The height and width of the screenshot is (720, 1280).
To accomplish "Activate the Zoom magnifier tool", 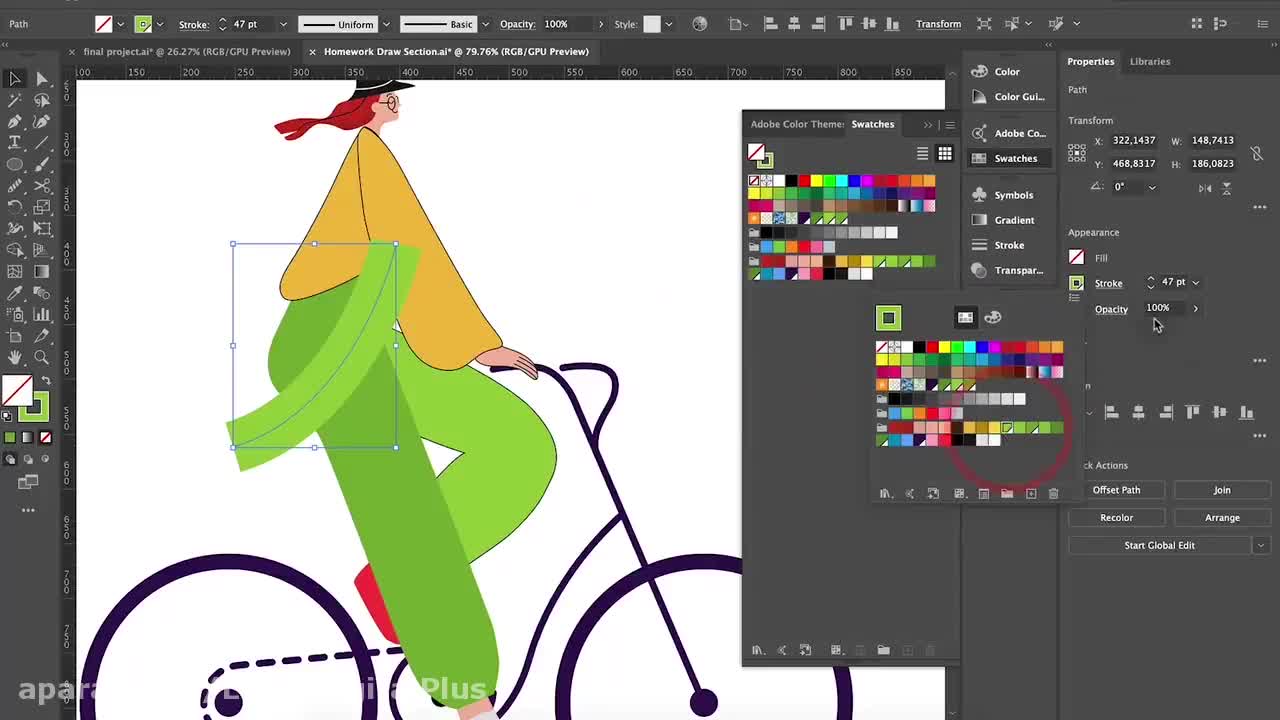I will pyautogui.click(x=42, y=357).
